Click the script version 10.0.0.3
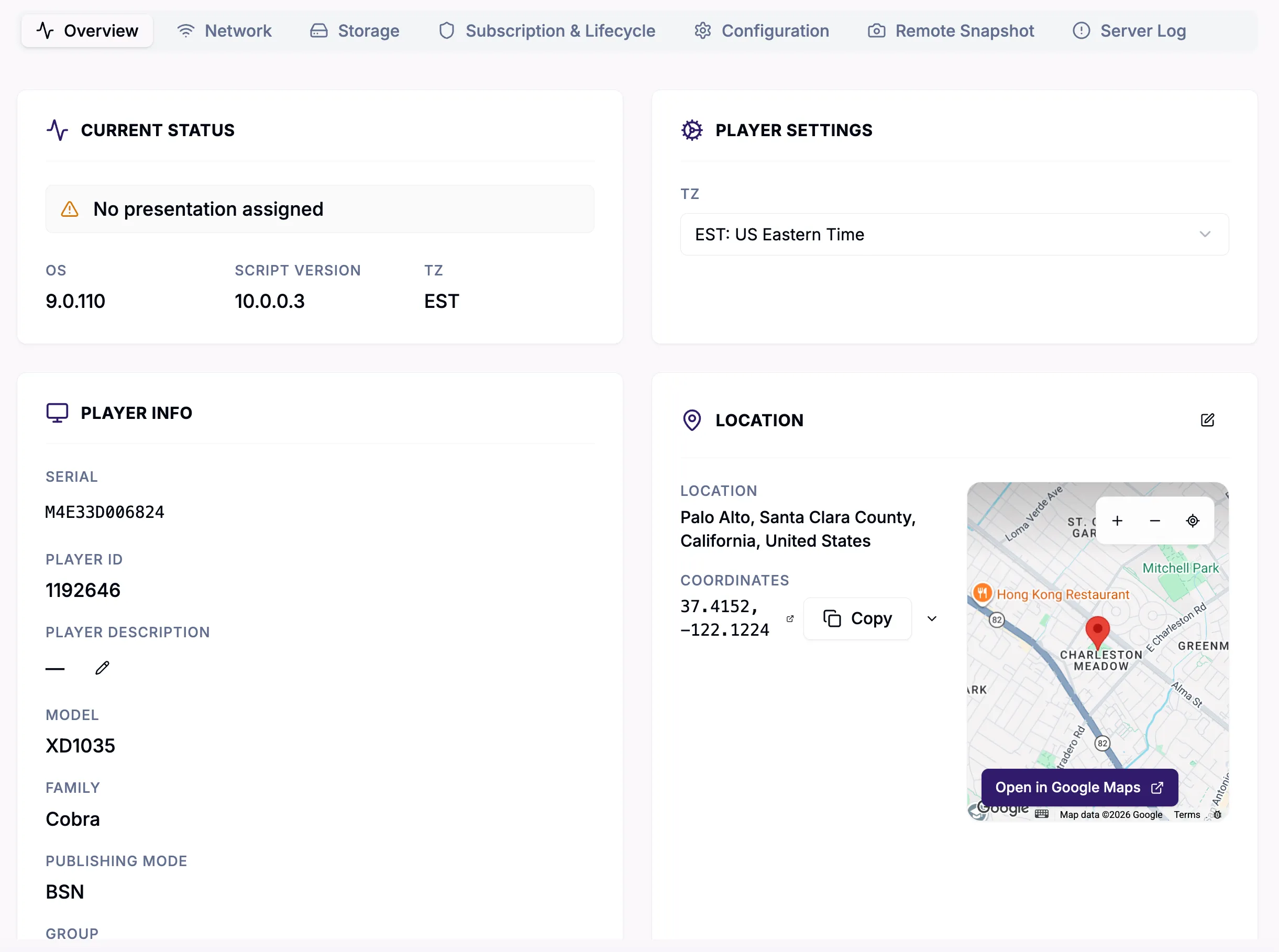 coord(269,301)
